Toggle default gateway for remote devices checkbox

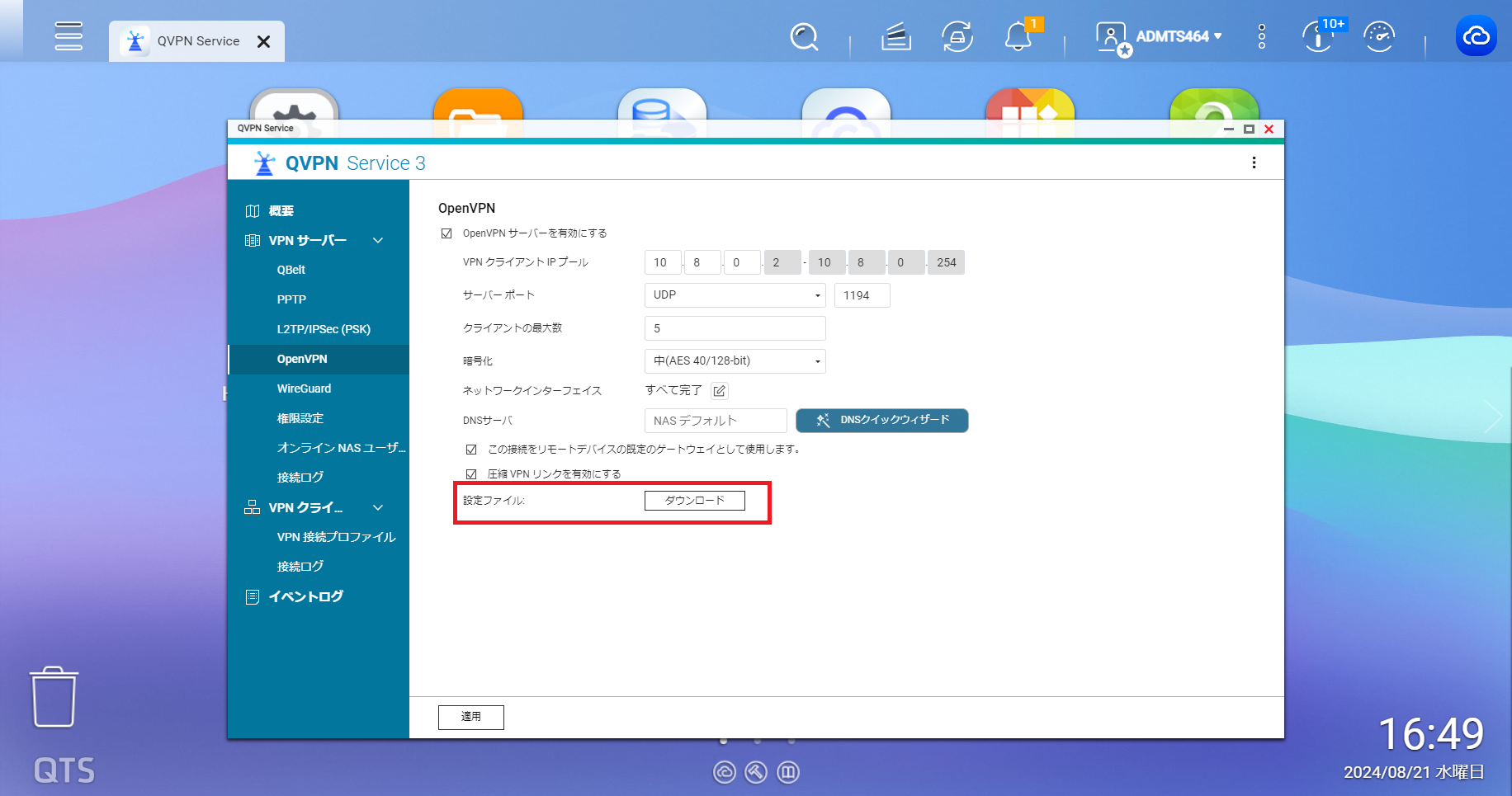pyautogui.click(x=471, y=450)
